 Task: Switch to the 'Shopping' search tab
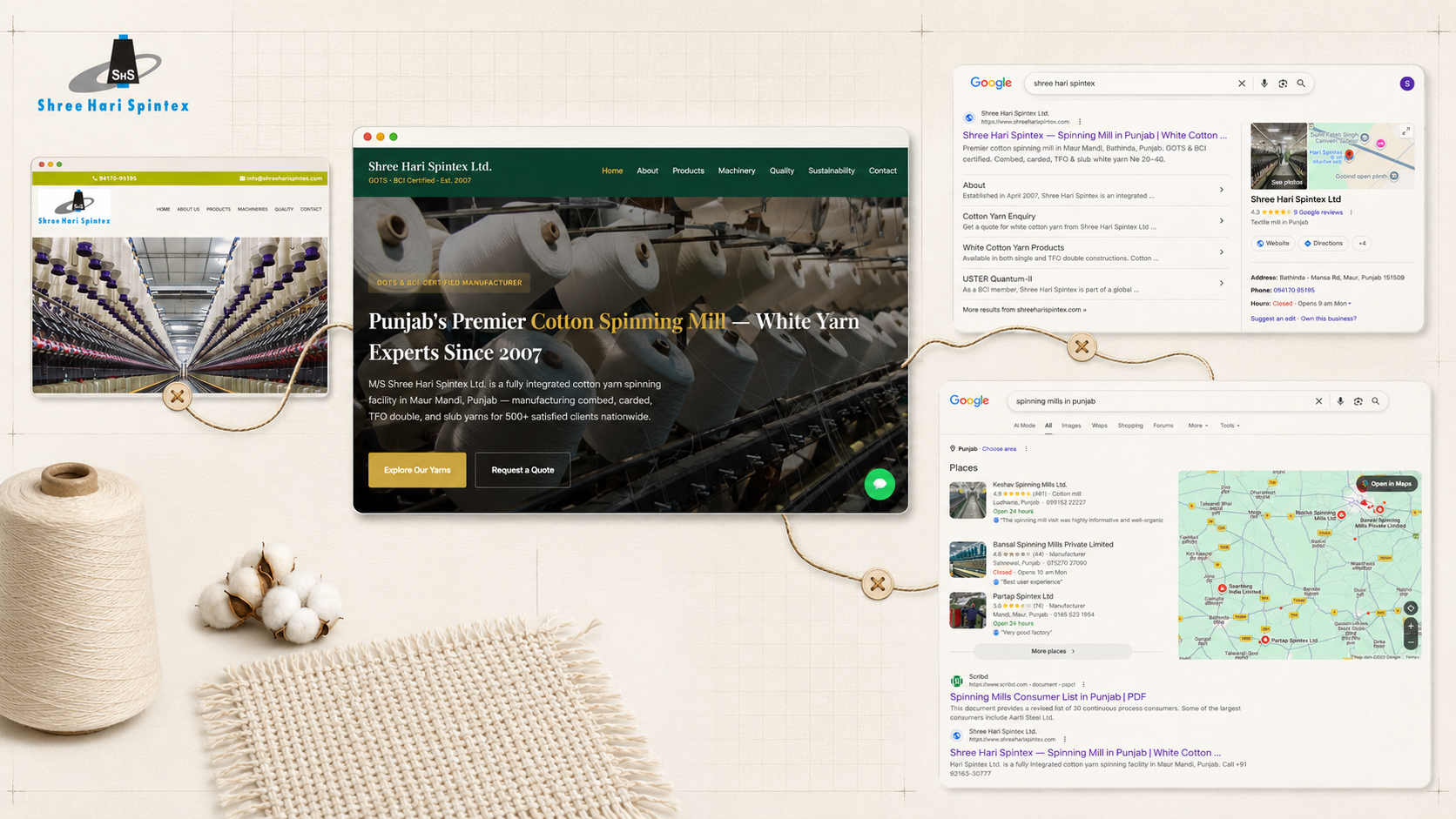1130,426
